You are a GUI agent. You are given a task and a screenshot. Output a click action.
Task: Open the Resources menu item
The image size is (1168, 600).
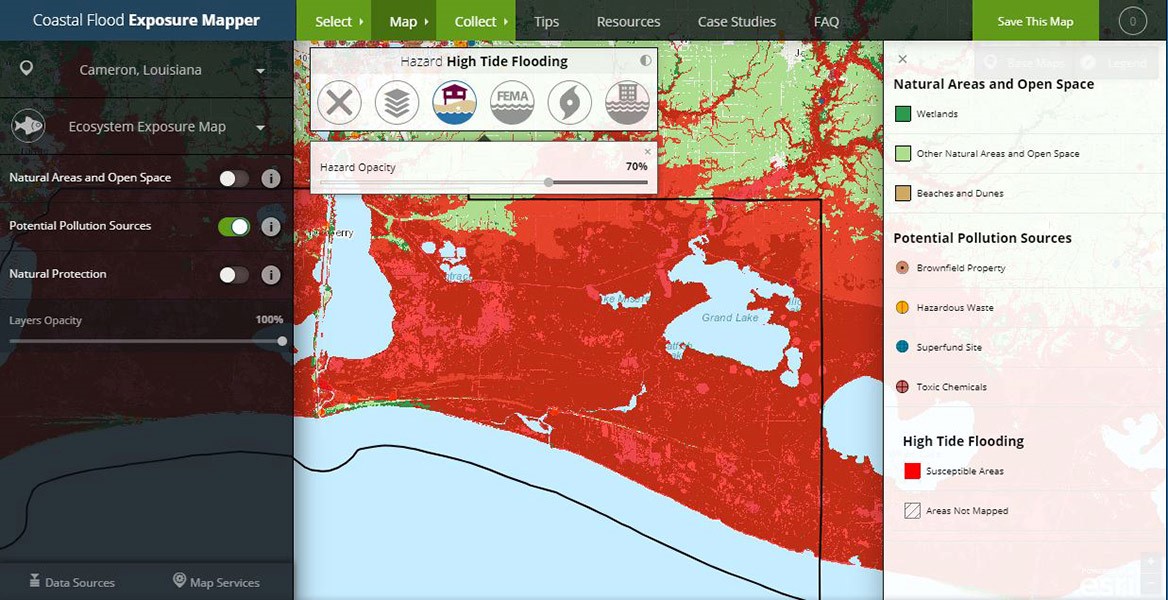pos(628,21)
